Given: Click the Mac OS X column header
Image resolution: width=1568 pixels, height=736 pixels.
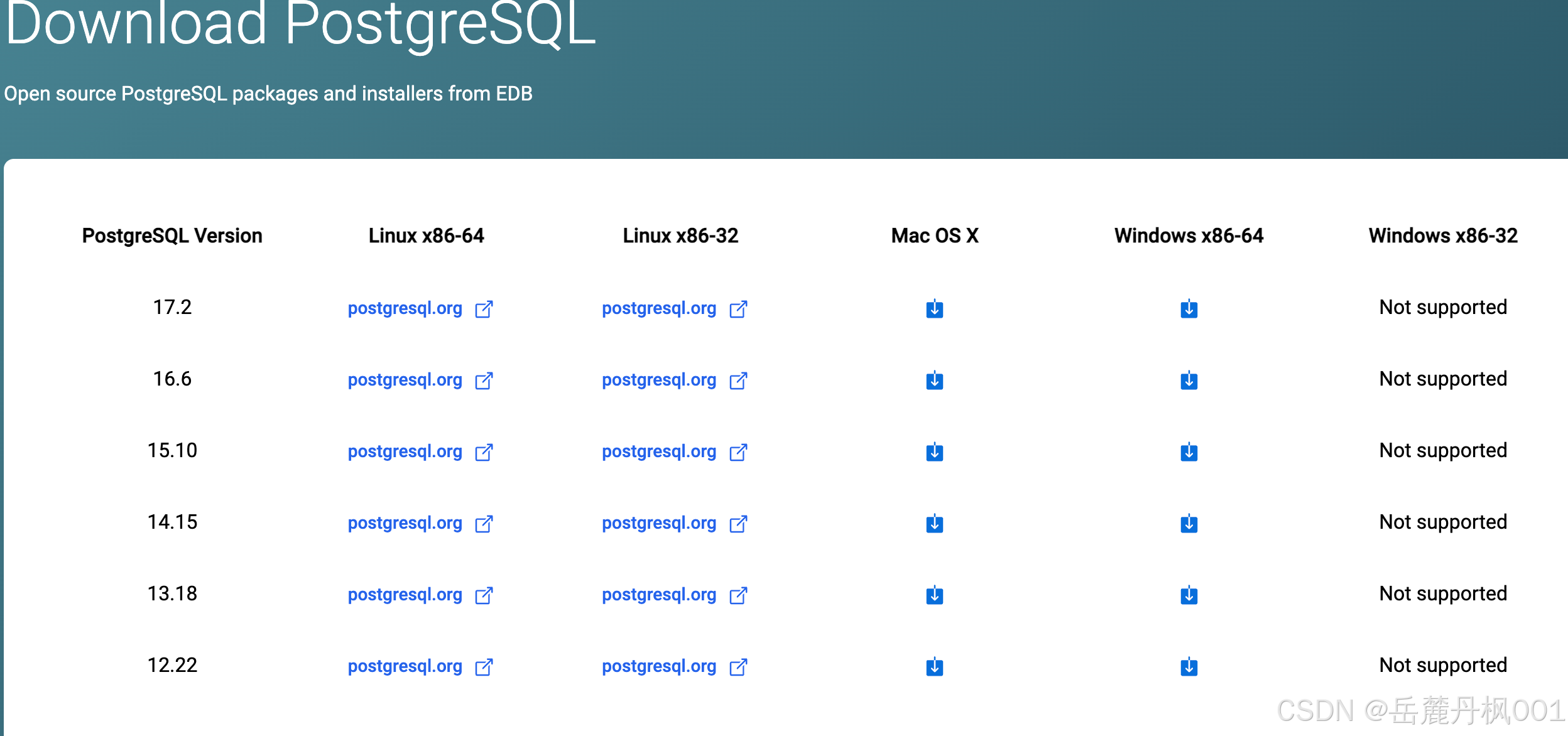Looking at the screenshot, I should tap(935, 235).
